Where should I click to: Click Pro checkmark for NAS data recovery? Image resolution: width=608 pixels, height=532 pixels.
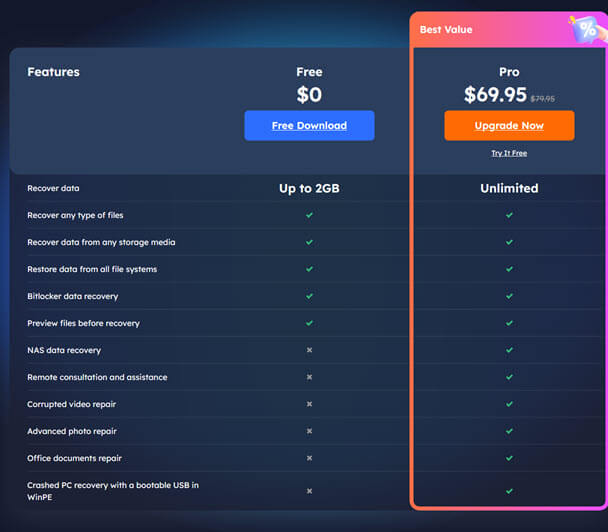[x=509, y=350]
